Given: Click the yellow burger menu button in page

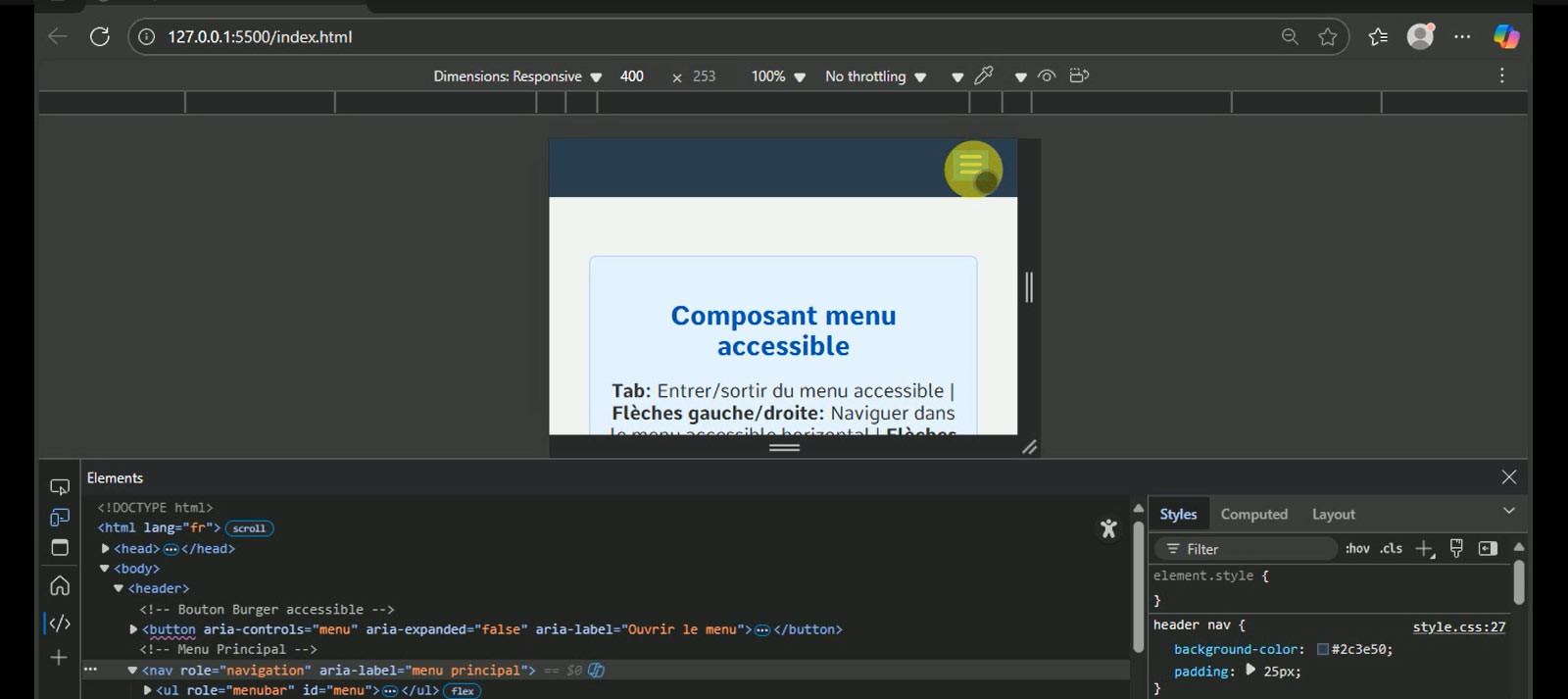Looking at the screenshot, I should tap(972, 169).
